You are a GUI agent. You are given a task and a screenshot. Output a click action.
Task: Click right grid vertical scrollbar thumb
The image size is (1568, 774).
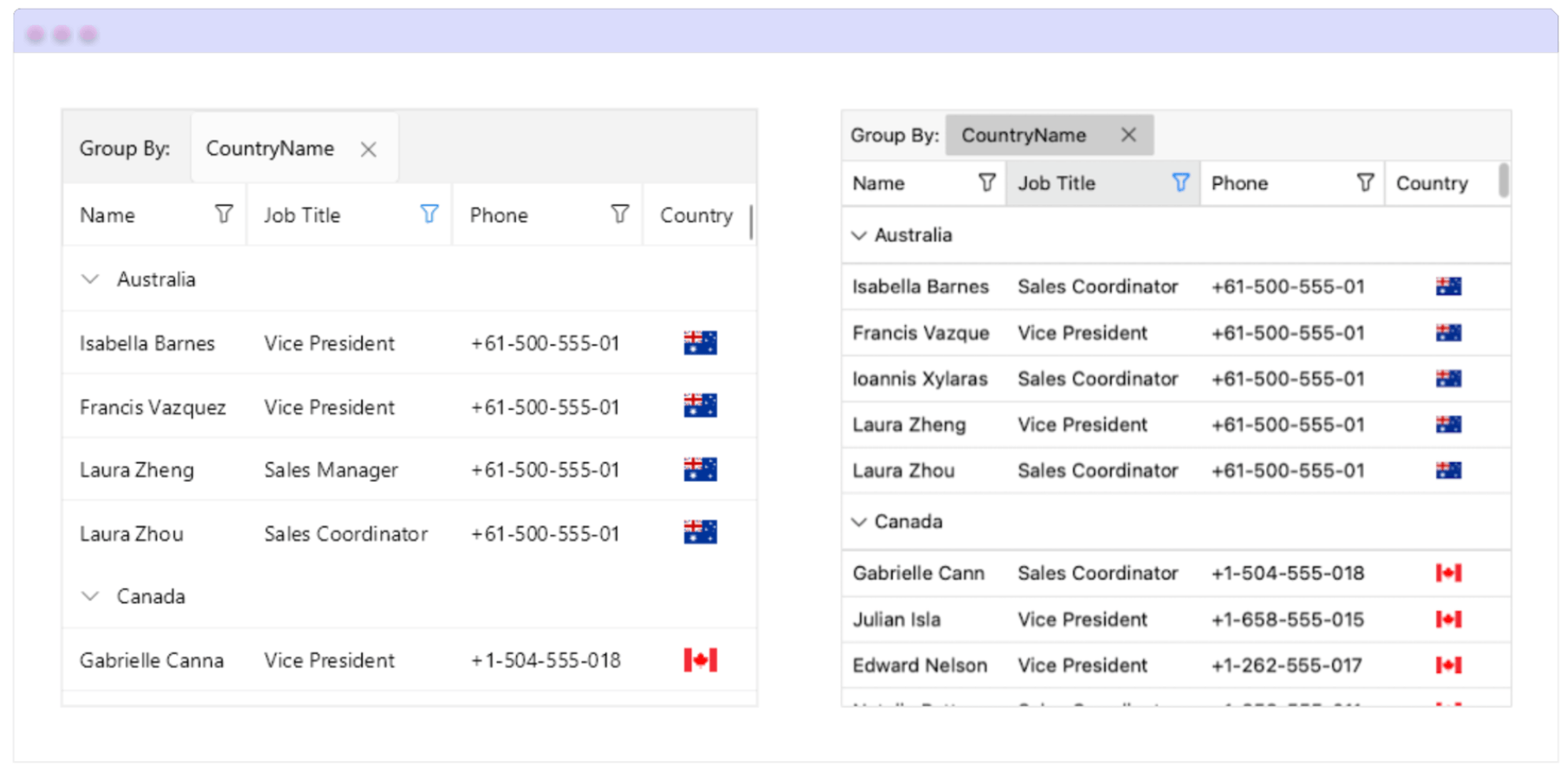coord(1504,180)
